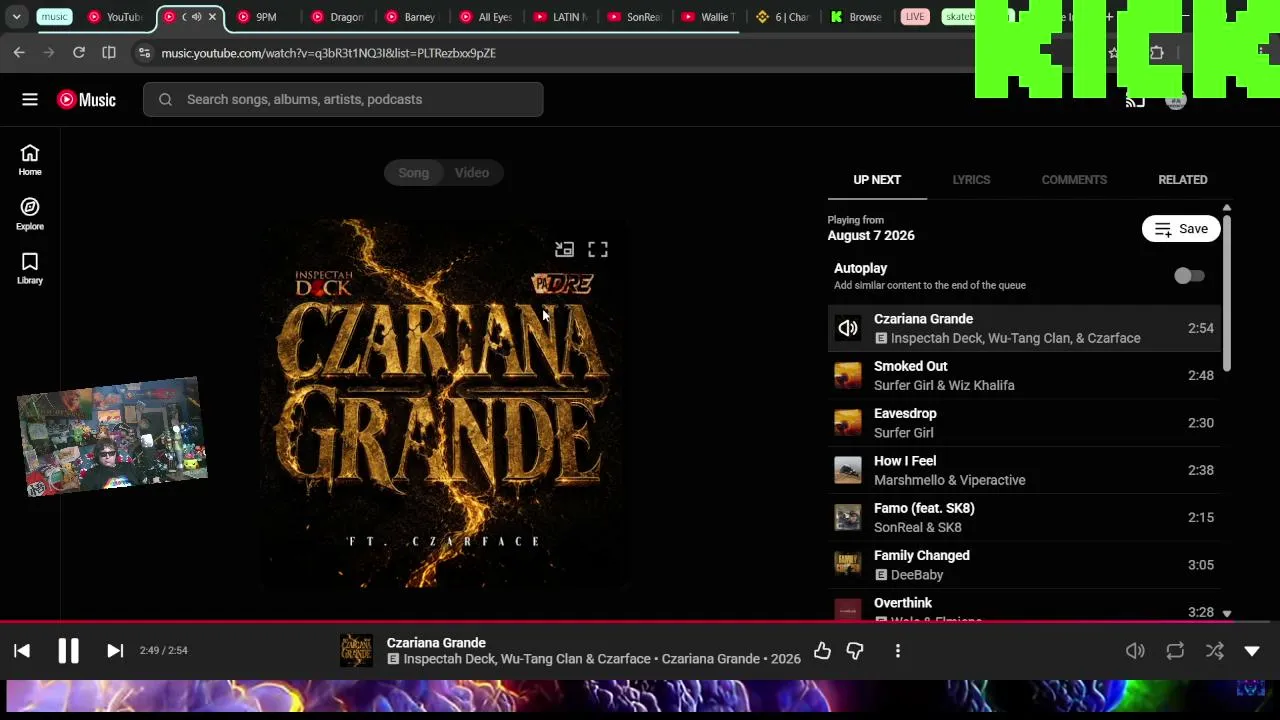This screenshot has width=1280, height=720.
Task: Toggle repeat mode
Action: tap(1175, 651)
